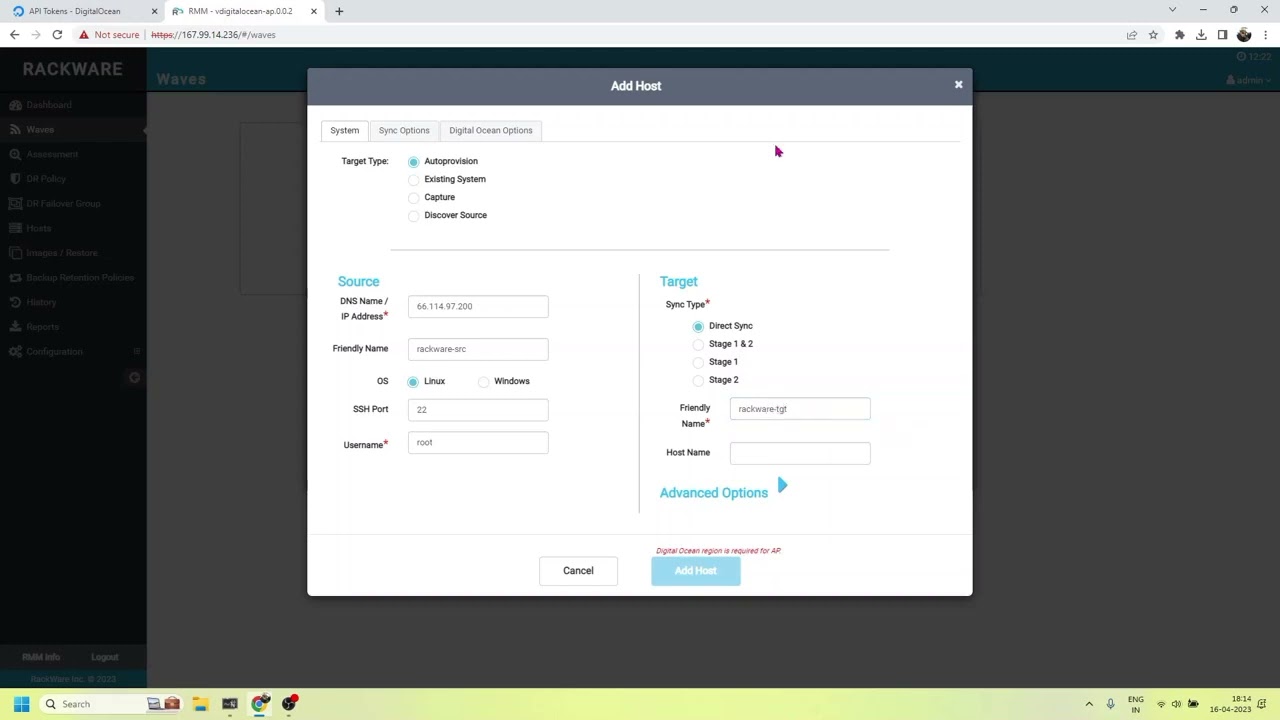This screenshot has height=720, width=1280.
Task: Show hidden system tray icons
Action: pos(1089,704)
